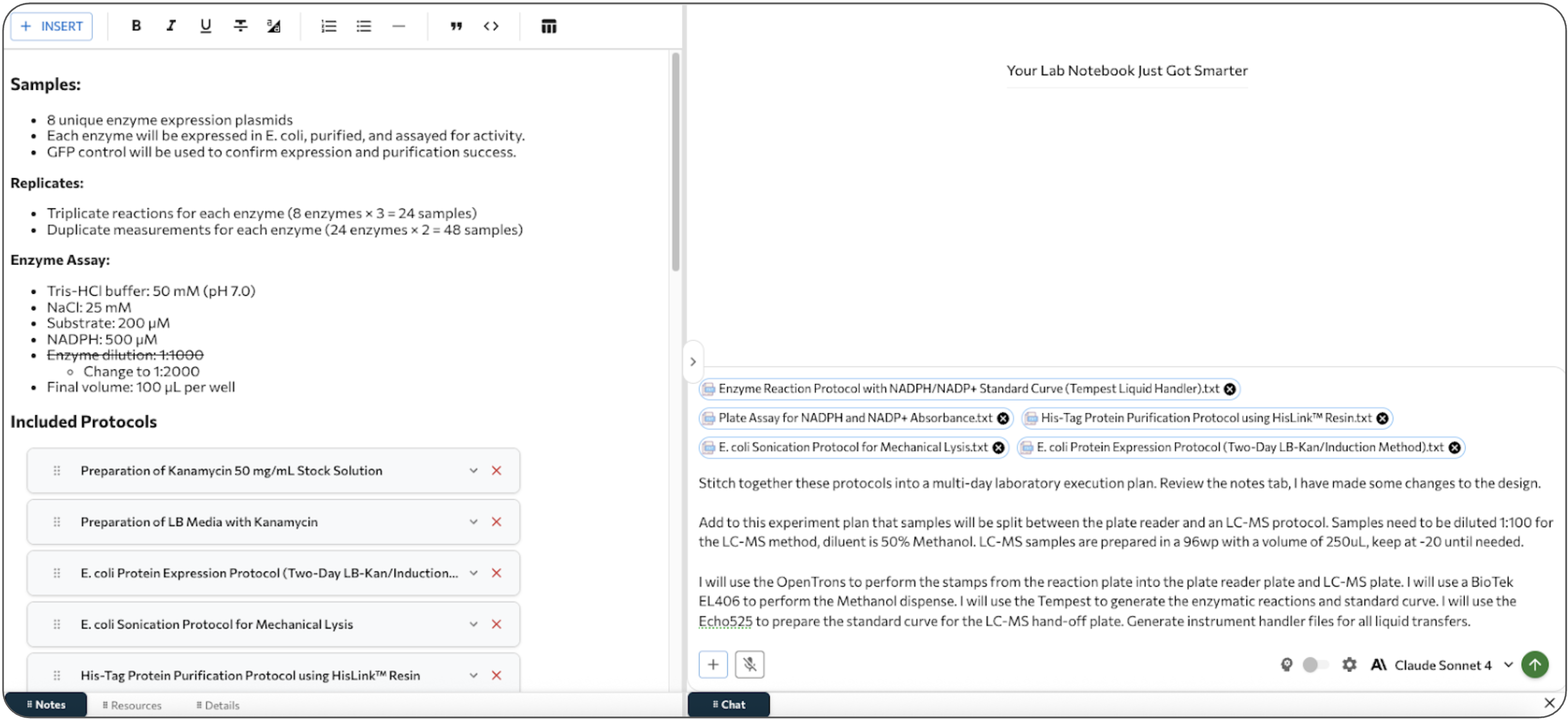Image resolution: width=1568 pixels, height=720 pixels.
Task: Click the Included Protocols heading
Action: [84, 421]
